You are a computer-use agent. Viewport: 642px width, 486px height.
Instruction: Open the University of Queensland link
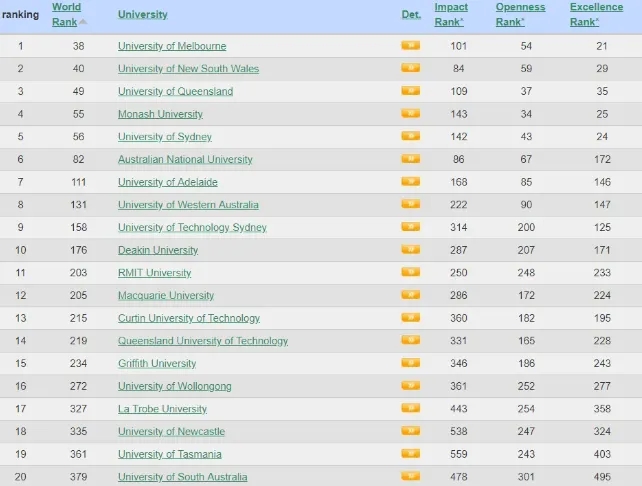[x=175, y=91]
